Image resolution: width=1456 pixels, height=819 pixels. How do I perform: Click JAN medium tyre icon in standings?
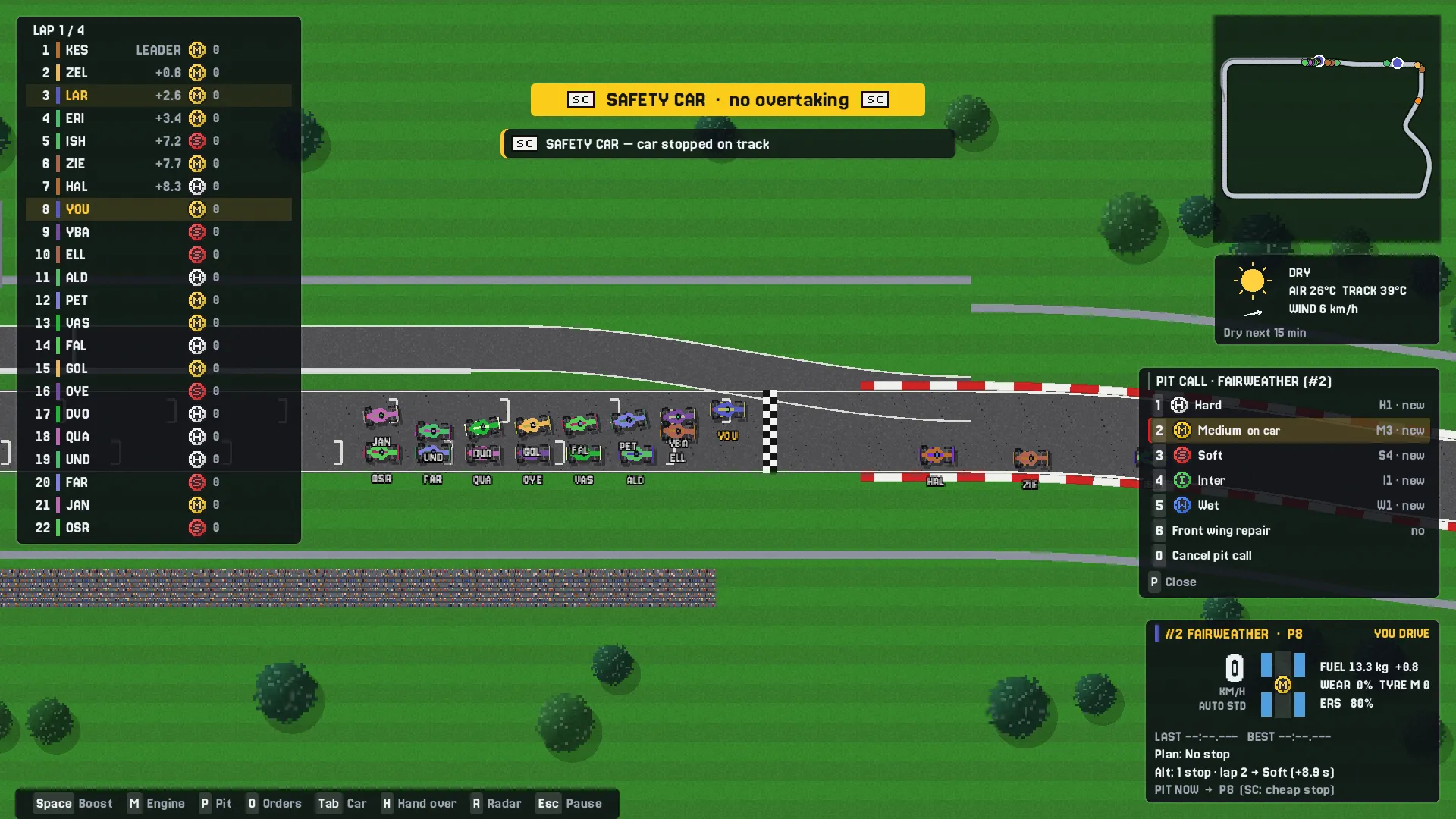pyautogui.click(x=197, y=505)
